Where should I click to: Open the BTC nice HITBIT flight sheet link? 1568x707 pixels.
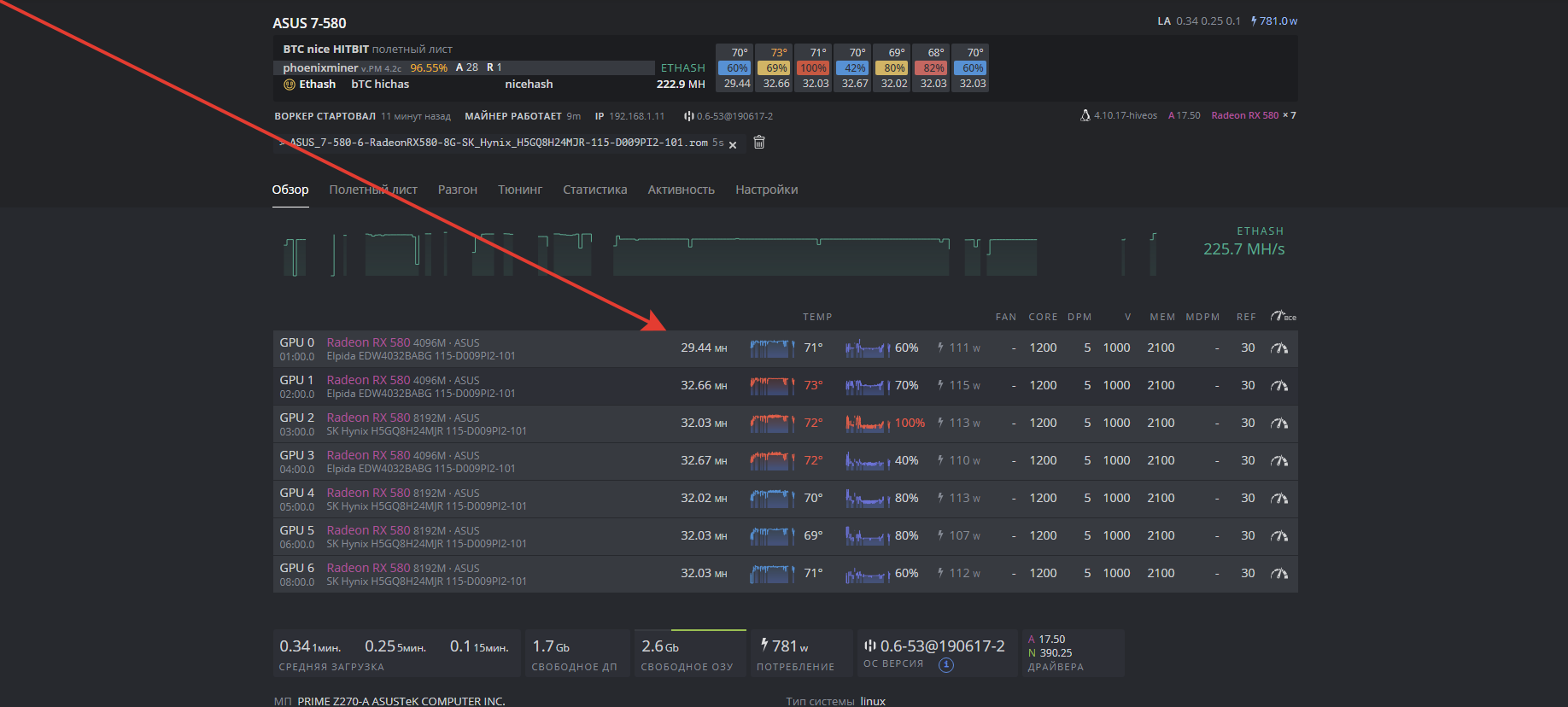[x=326, y=50]
